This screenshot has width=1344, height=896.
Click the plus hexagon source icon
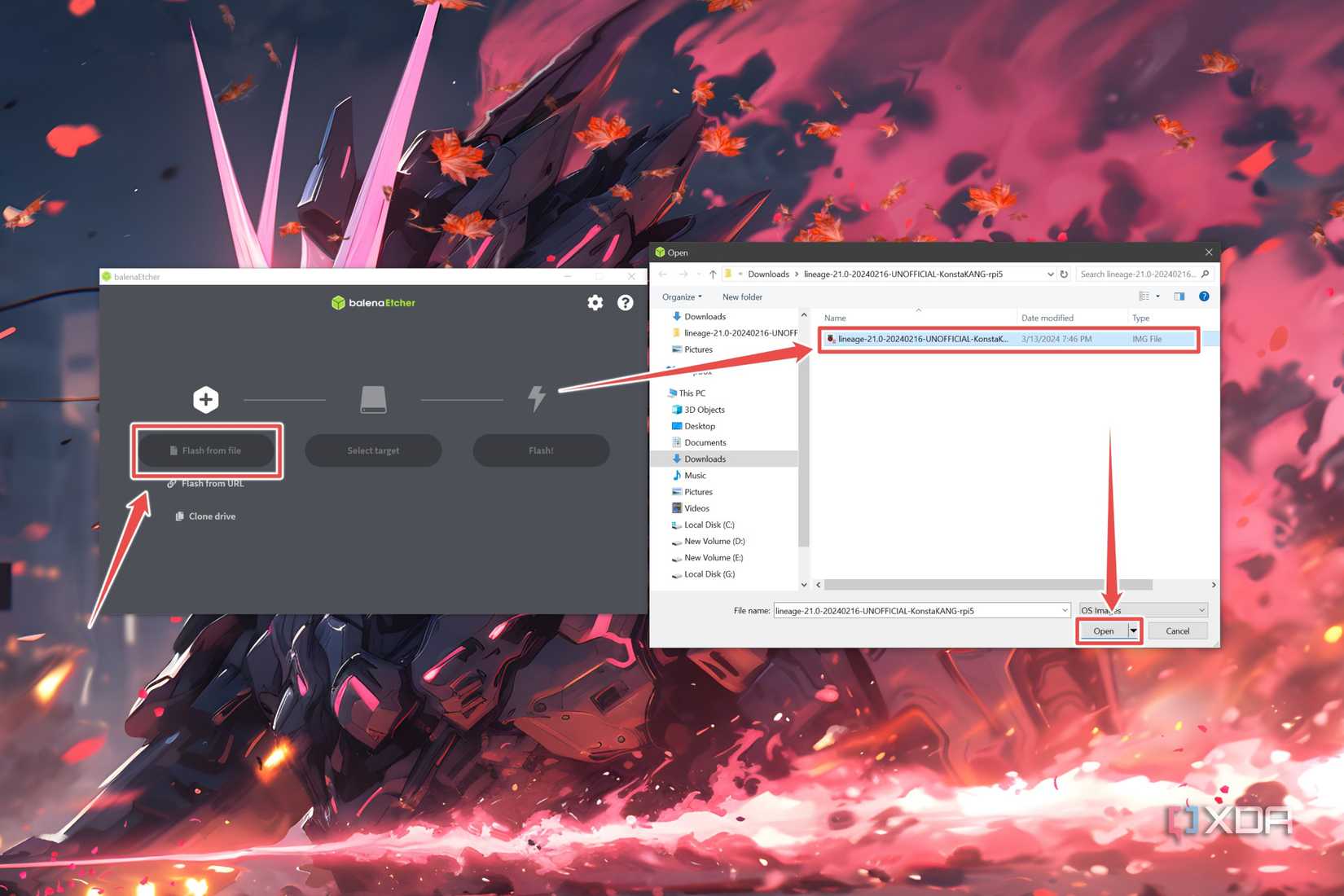[206, 399]
